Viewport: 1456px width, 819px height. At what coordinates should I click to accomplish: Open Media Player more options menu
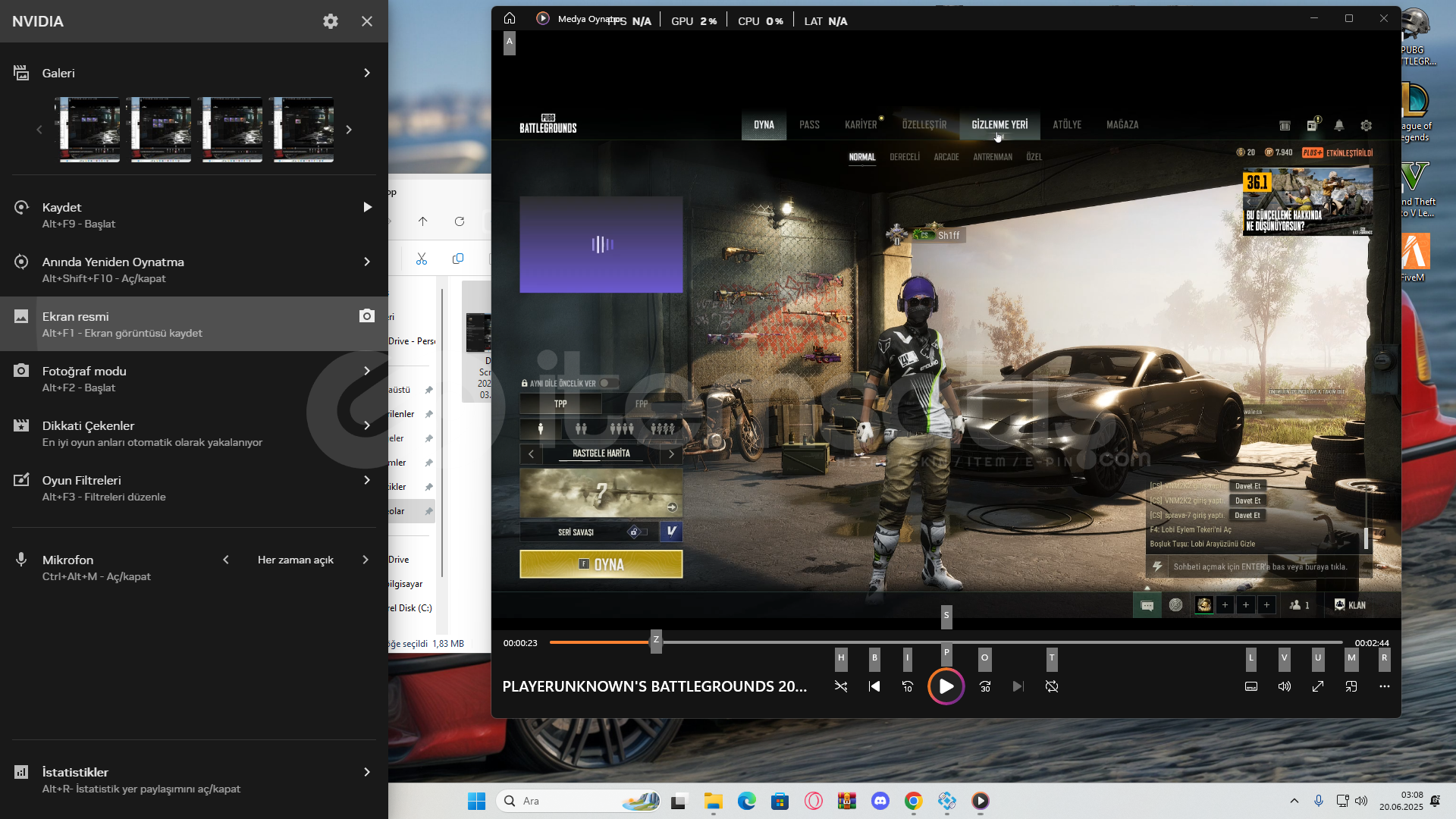point(1385,686)
